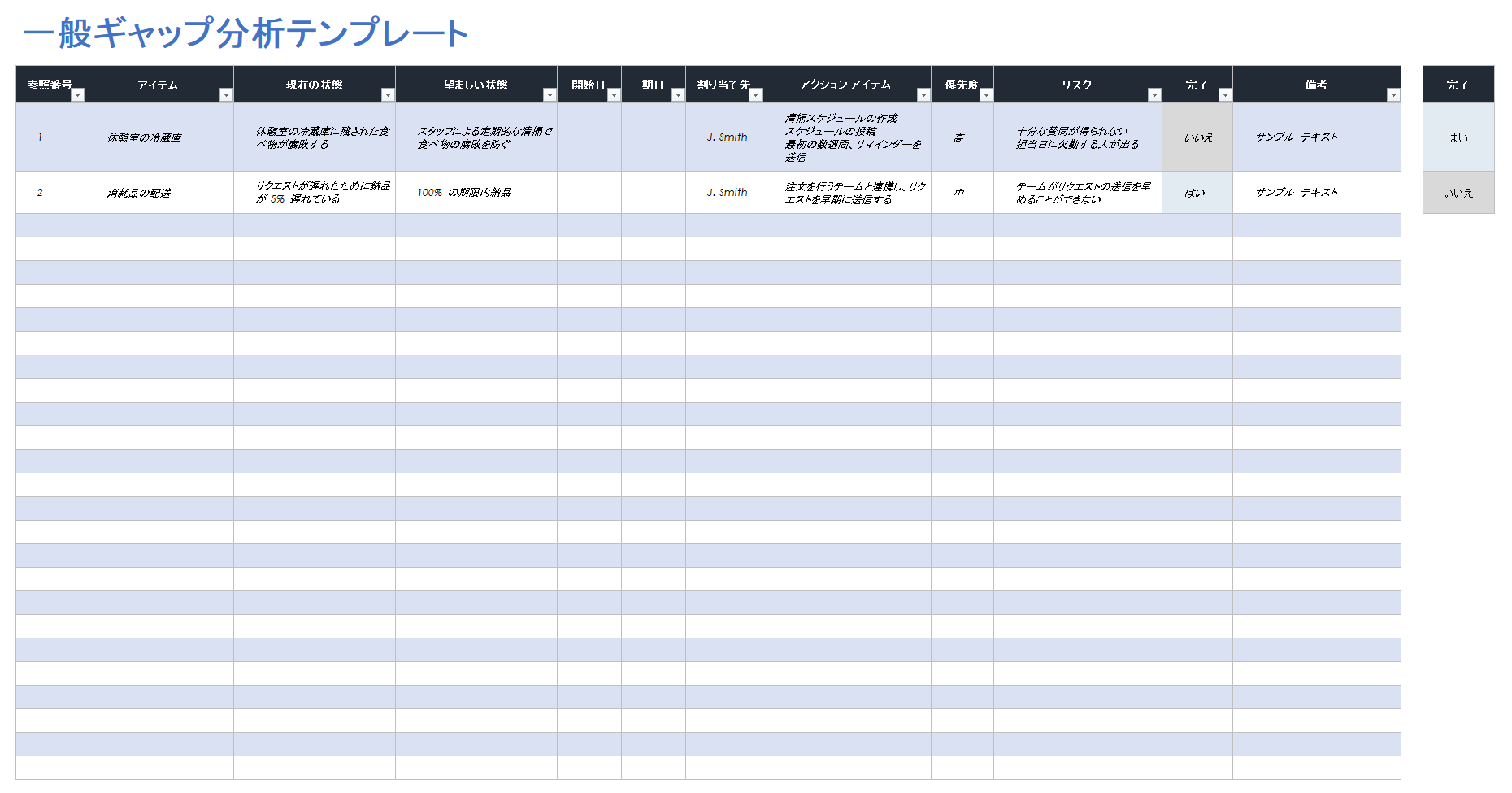Open the 開始日 column filter dropdown
This screenshot has width=1512, height=793.
coord(614,95)
